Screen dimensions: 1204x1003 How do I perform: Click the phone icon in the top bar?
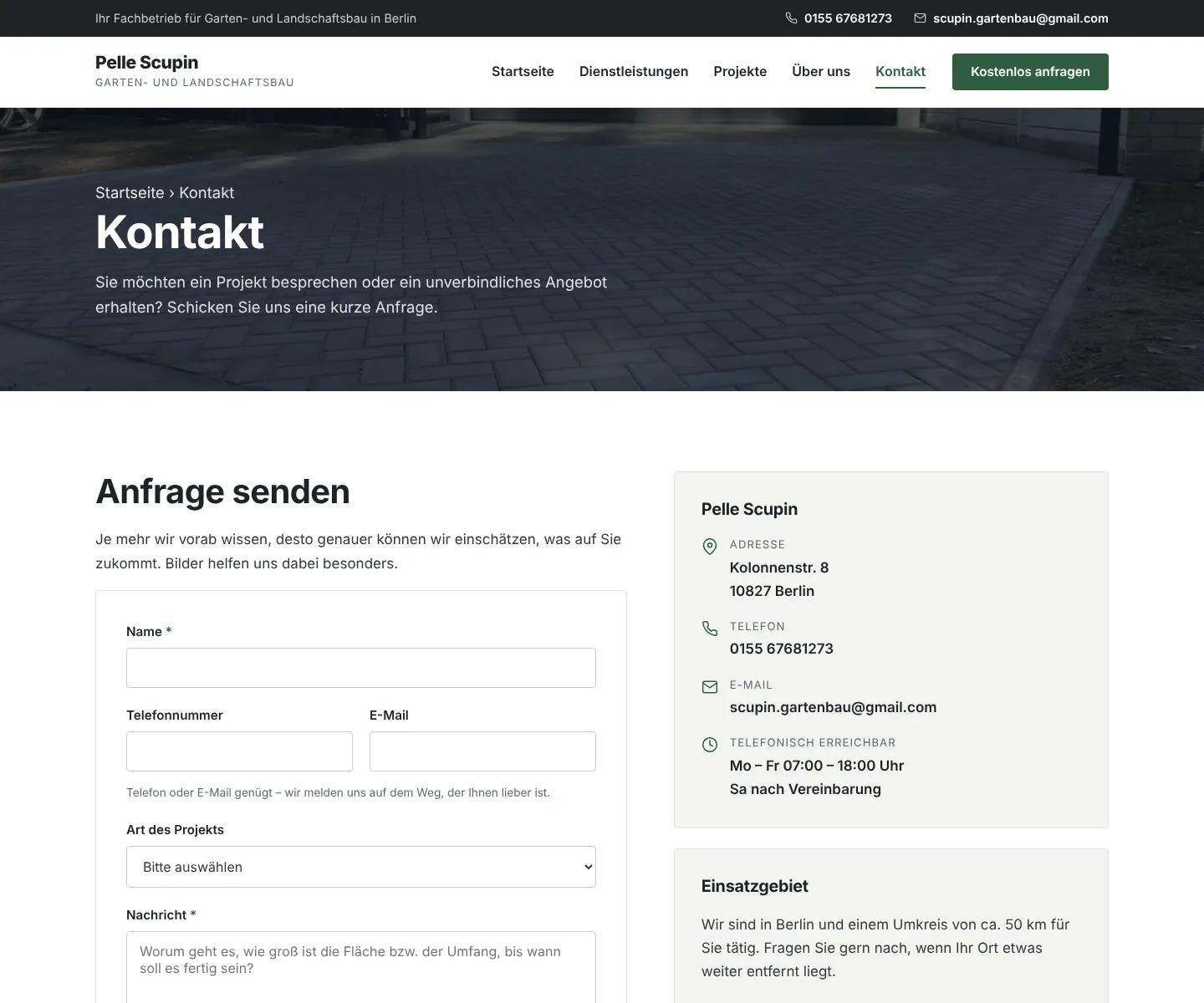[791, 18]
